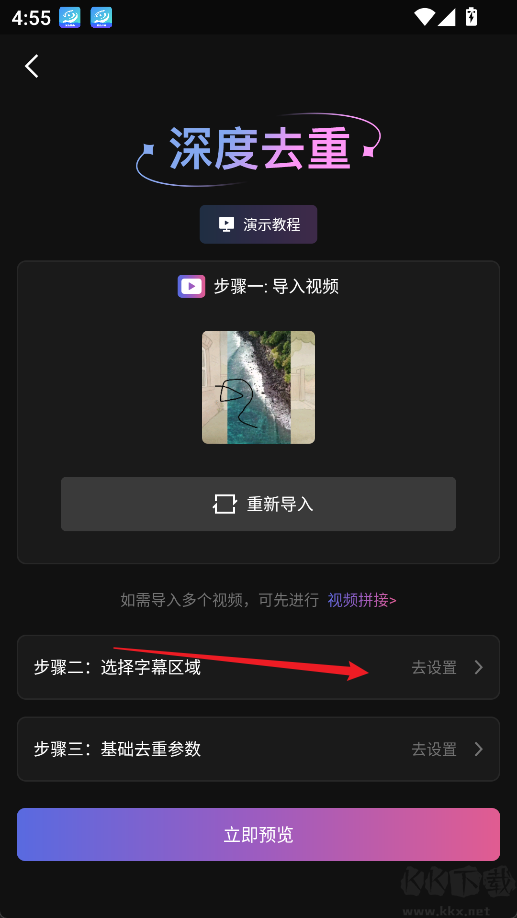Select the imported coastline video thumbnail
This screenshot has height=918, width=517.
(x=258, y=387)
